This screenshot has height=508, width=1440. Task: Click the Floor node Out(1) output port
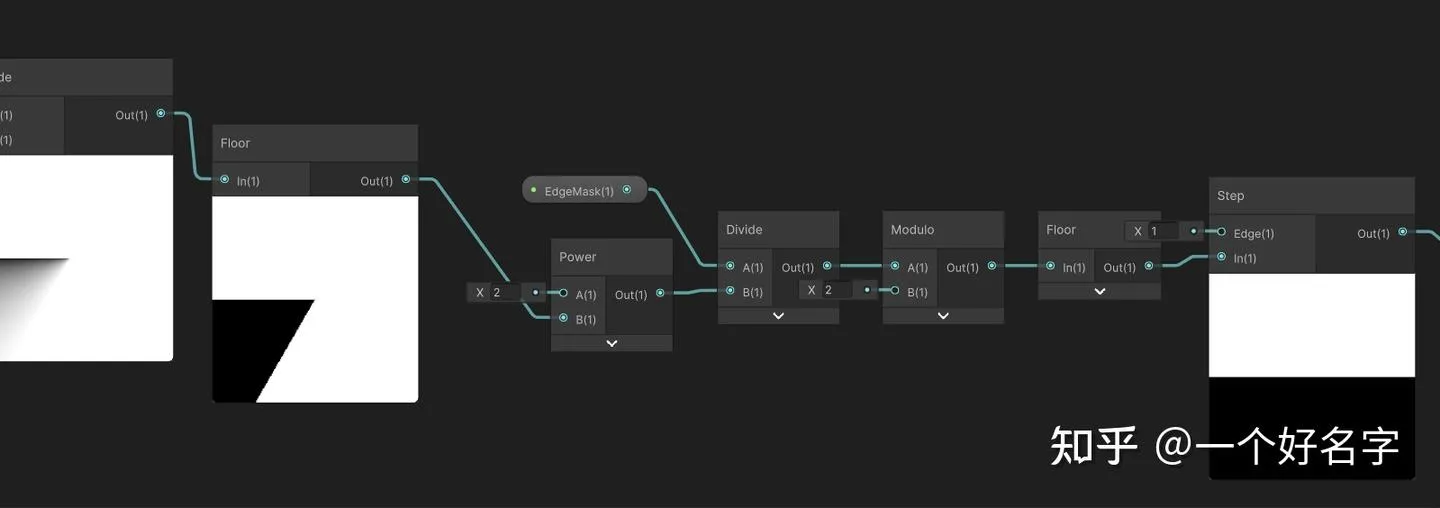[x=405, y=180]
